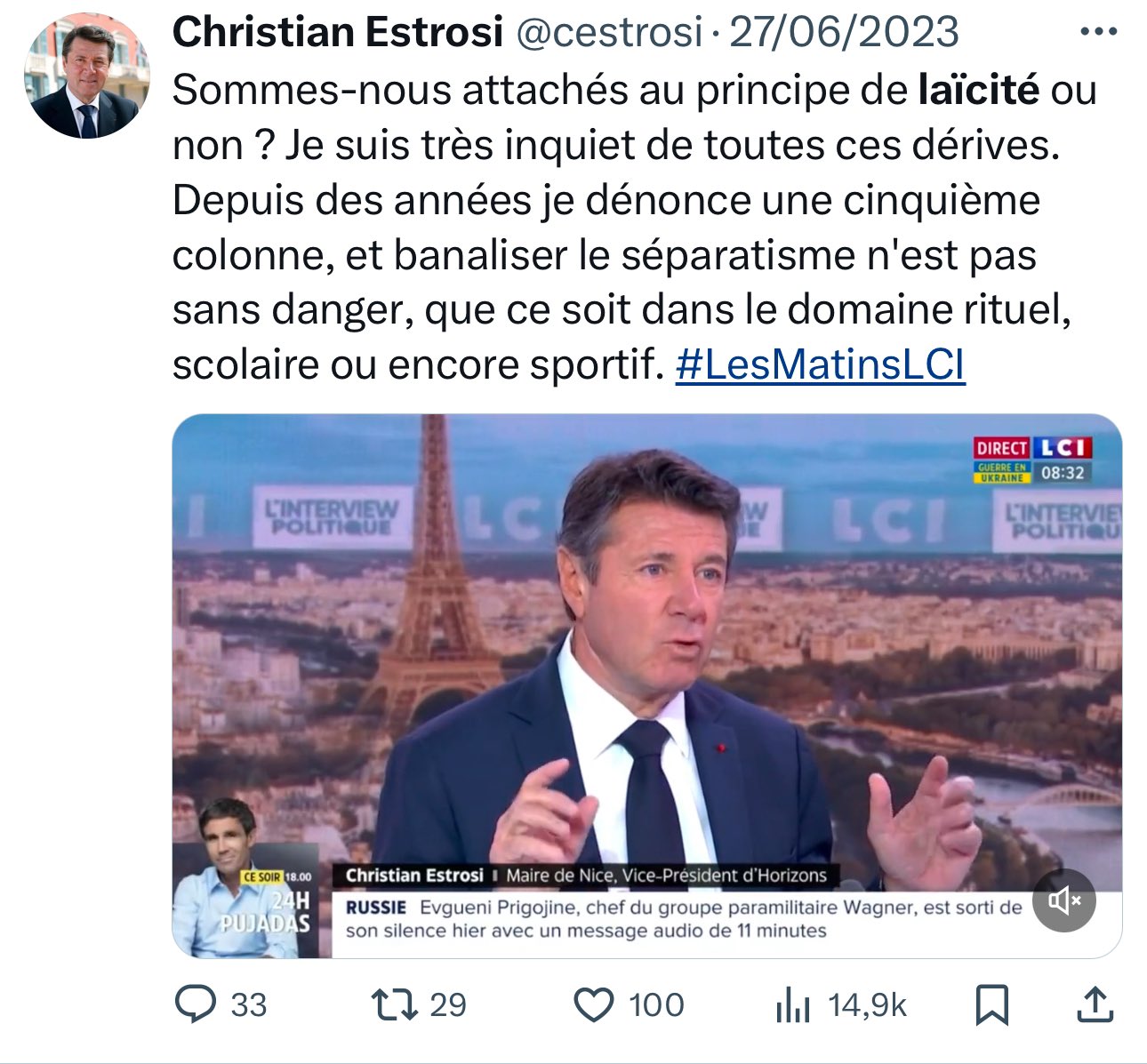Screen dimensions: 1147x1064
Task: View the 33 replies count
Action: (x=249, y=1005)
